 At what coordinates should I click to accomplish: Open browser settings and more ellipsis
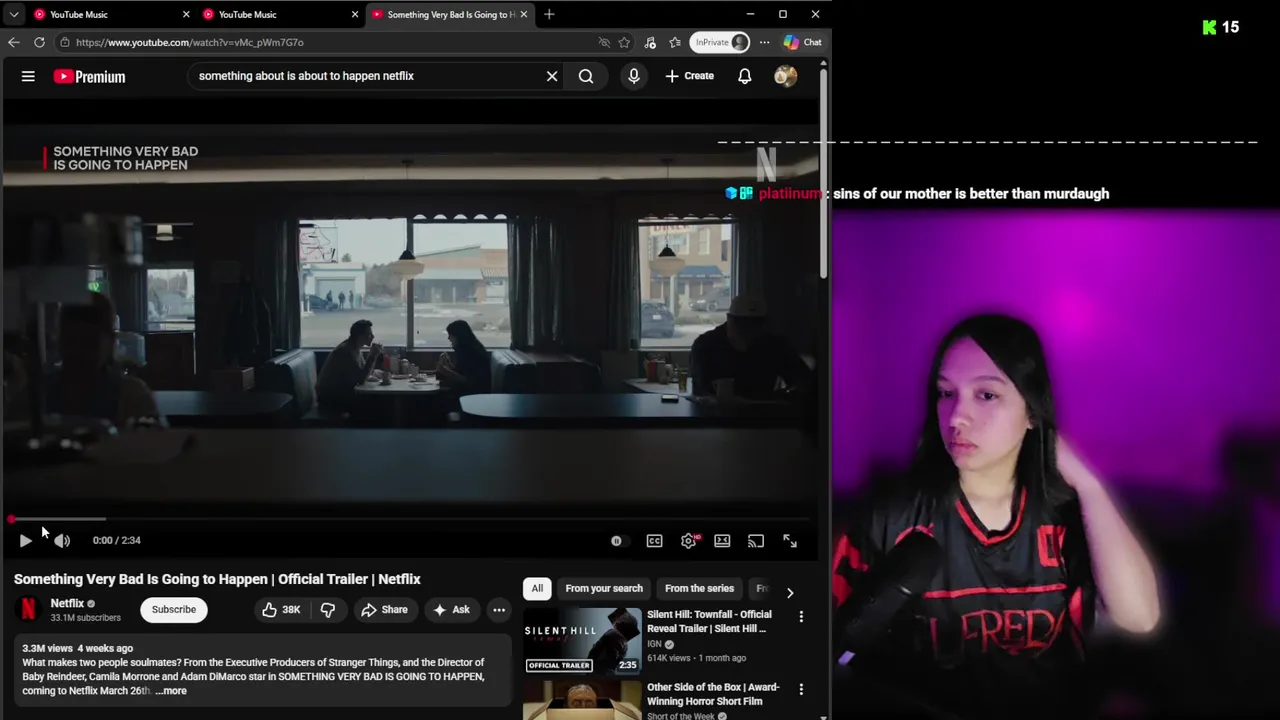click(764, 42)
